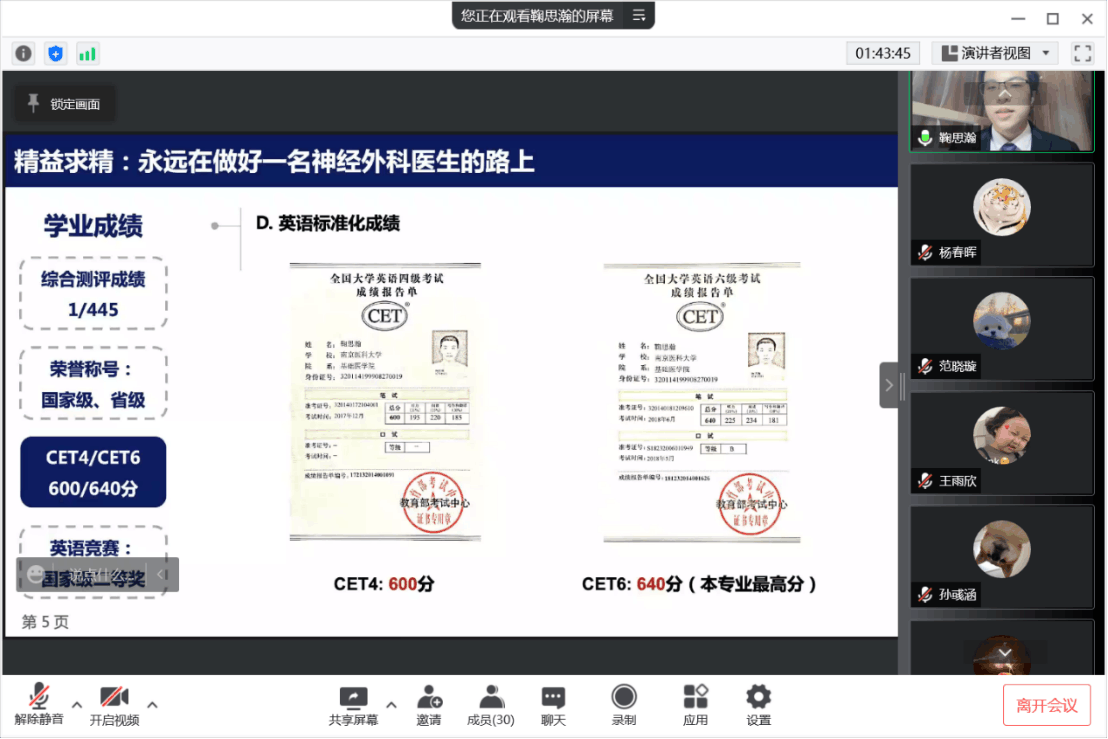This screenshot has width=1108, height=739.
Task: Pin the view with 锁定画面
Action: (x=64, y=104)
